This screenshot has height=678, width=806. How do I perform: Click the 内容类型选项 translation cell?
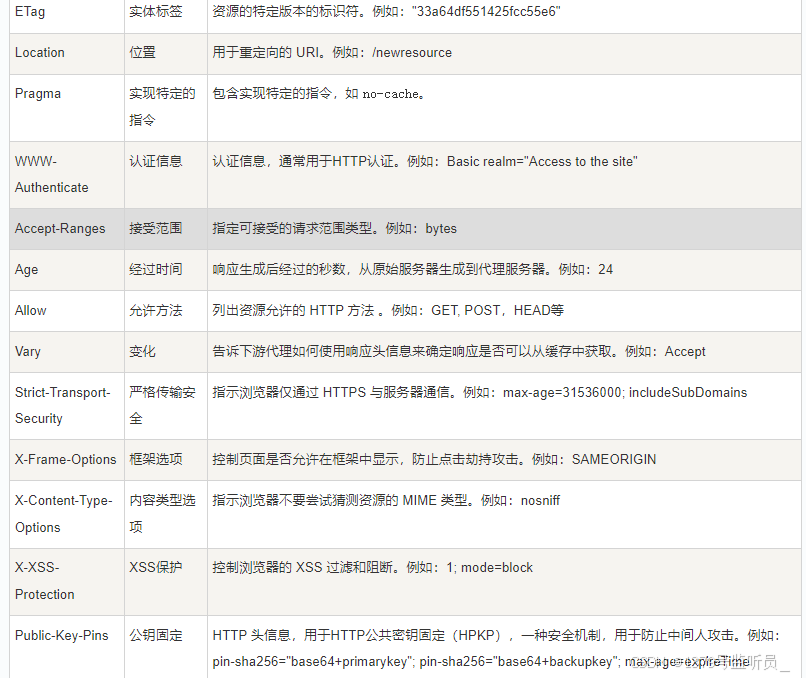point(166,515)
